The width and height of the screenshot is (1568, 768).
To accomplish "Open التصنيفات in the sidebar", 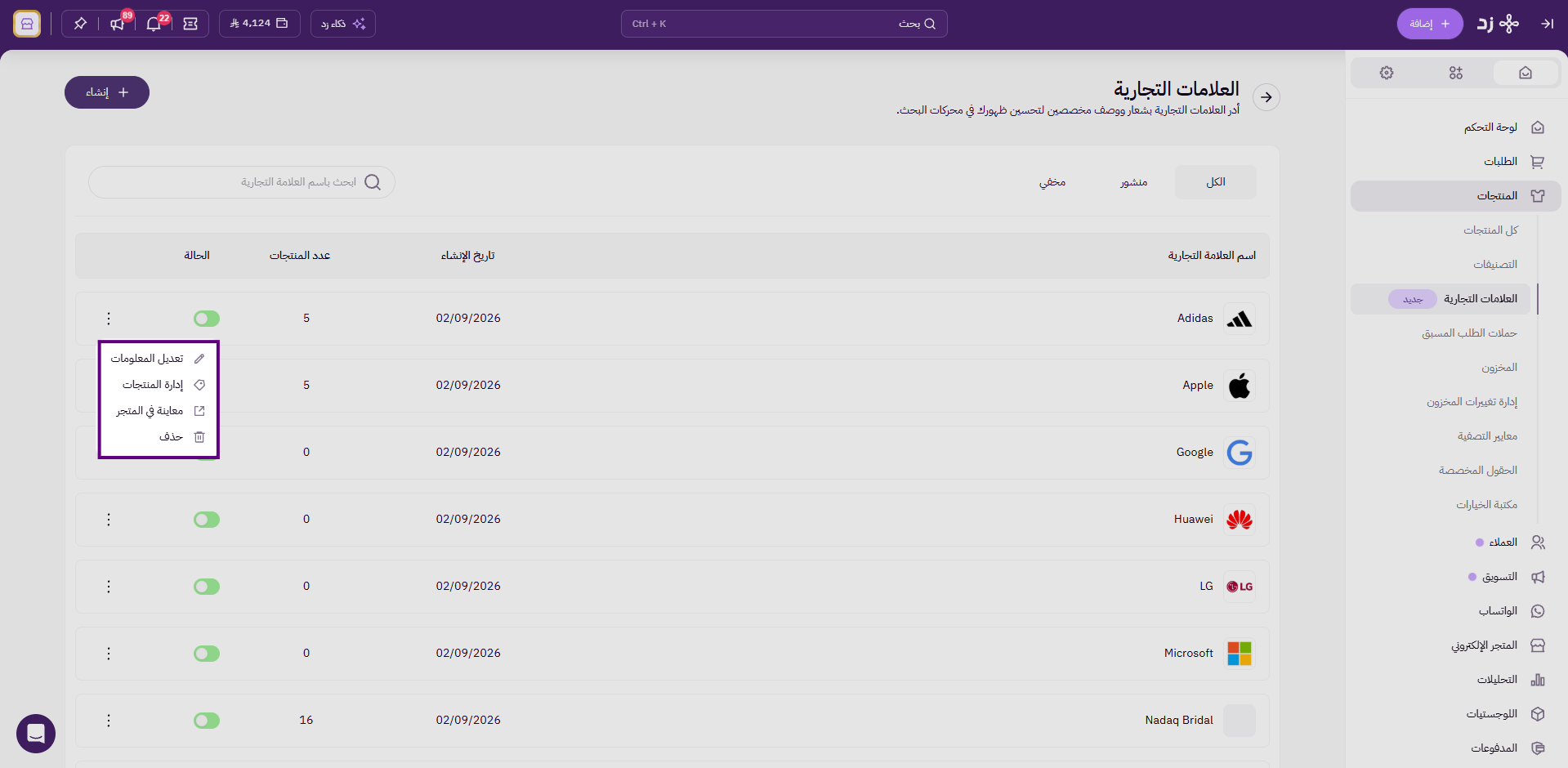I will pos(1495,265).
